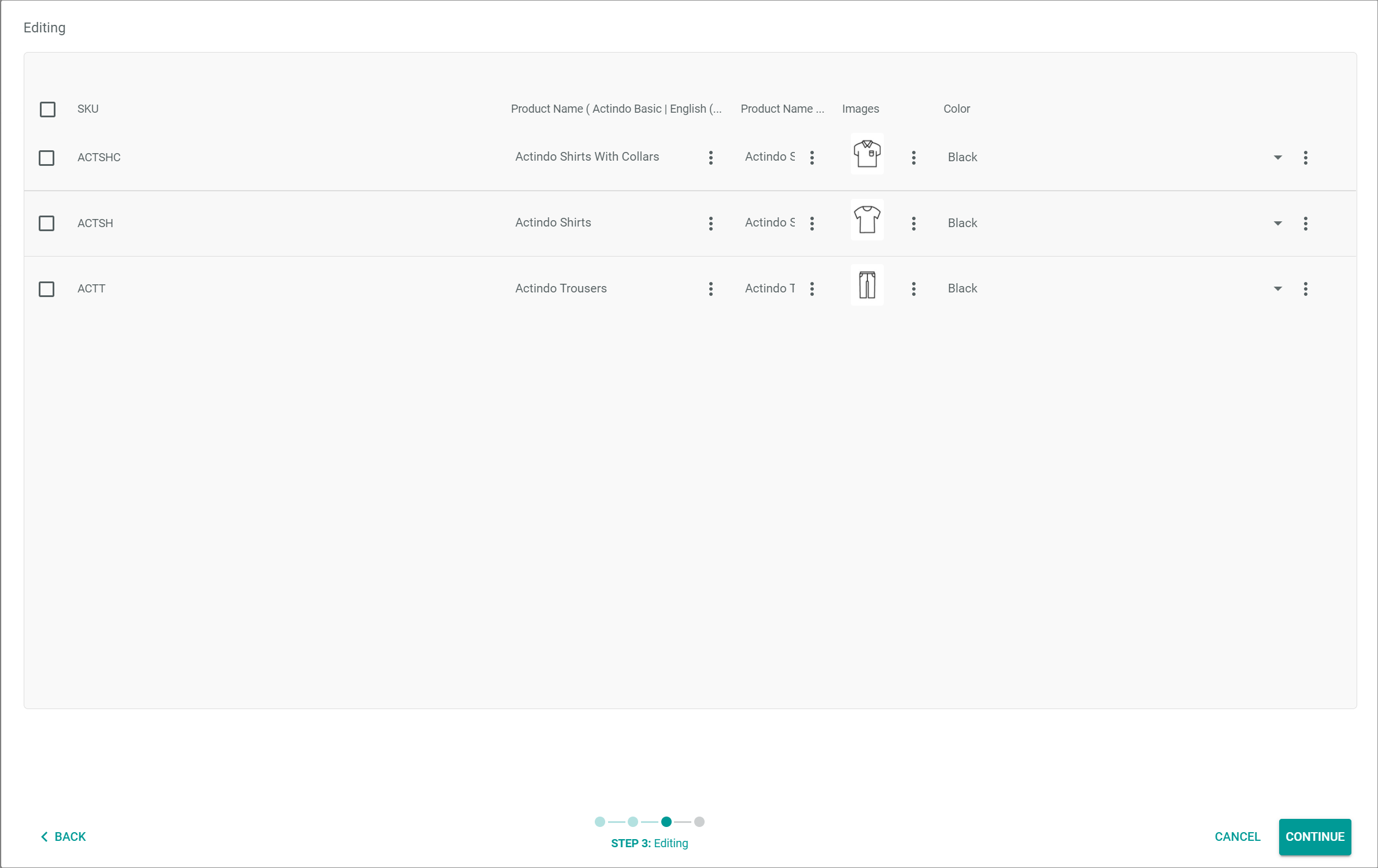The height and width of the screenshot is (868, 1378).
Task: Open context menu for ACTSHC images
Action: [x=913, y=157]
